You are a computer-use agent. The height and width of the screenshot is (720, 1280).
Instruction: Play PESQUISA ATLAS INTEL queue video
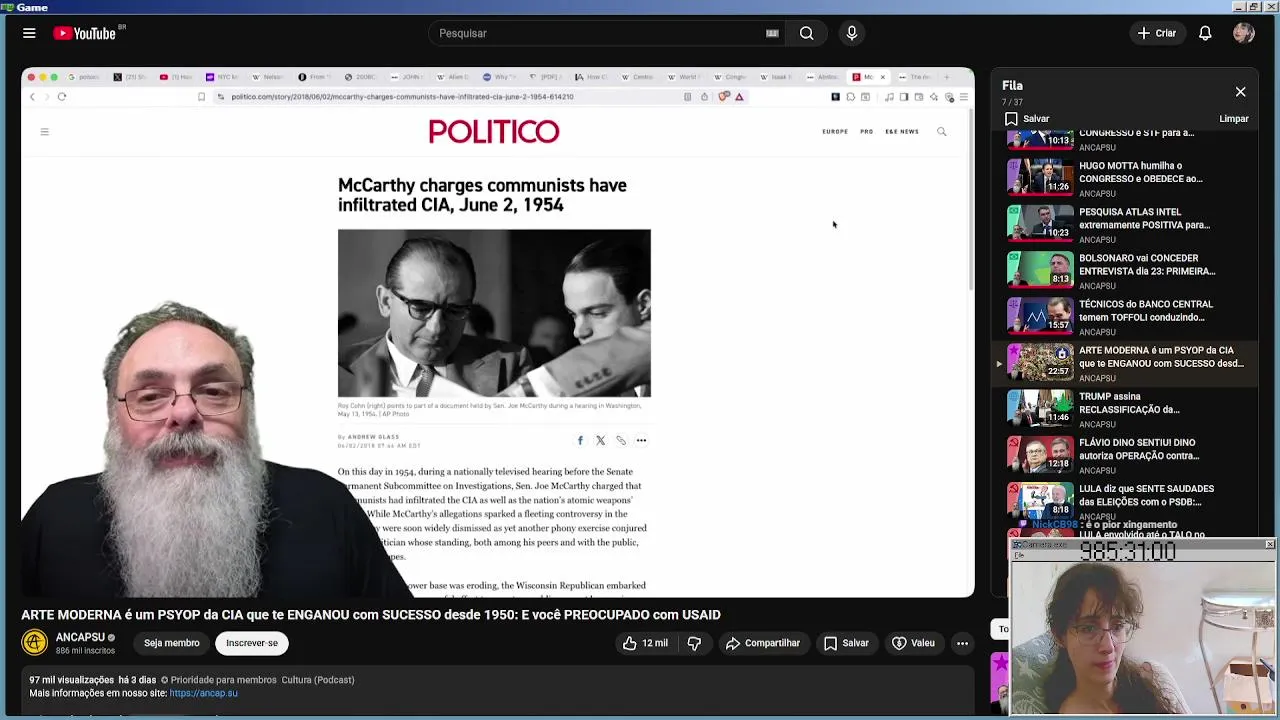[x=1125, y=224]
